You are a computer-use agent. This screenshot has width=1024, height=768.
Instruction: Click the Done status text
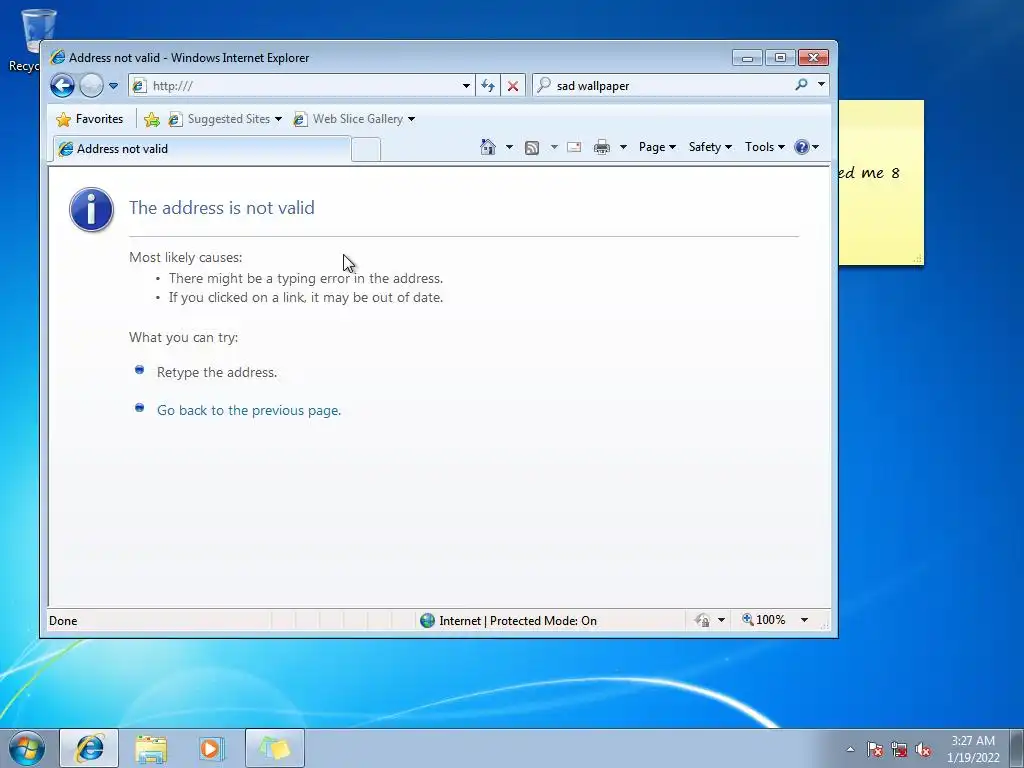[63, 620]
